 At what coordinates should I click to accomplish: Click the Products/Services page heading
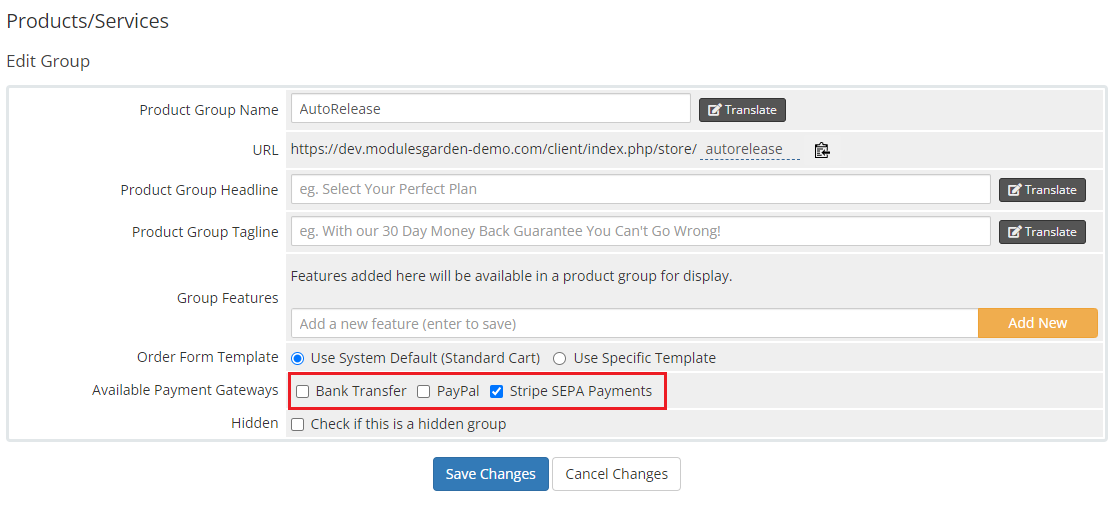[87, 21]
